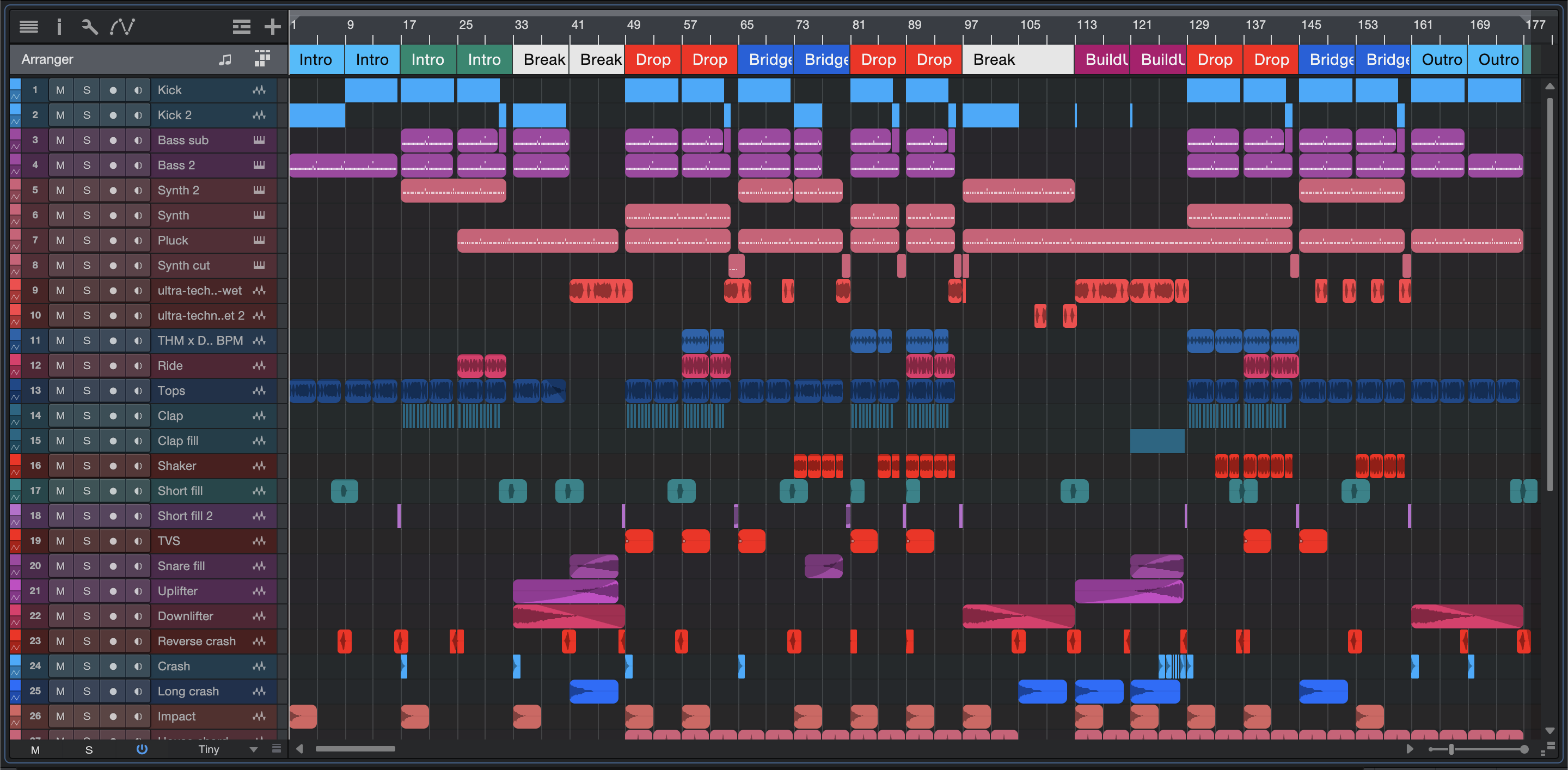Select the Synth cut track name
The height and width of the screenshot is (770, 1568).
(183, 265)
